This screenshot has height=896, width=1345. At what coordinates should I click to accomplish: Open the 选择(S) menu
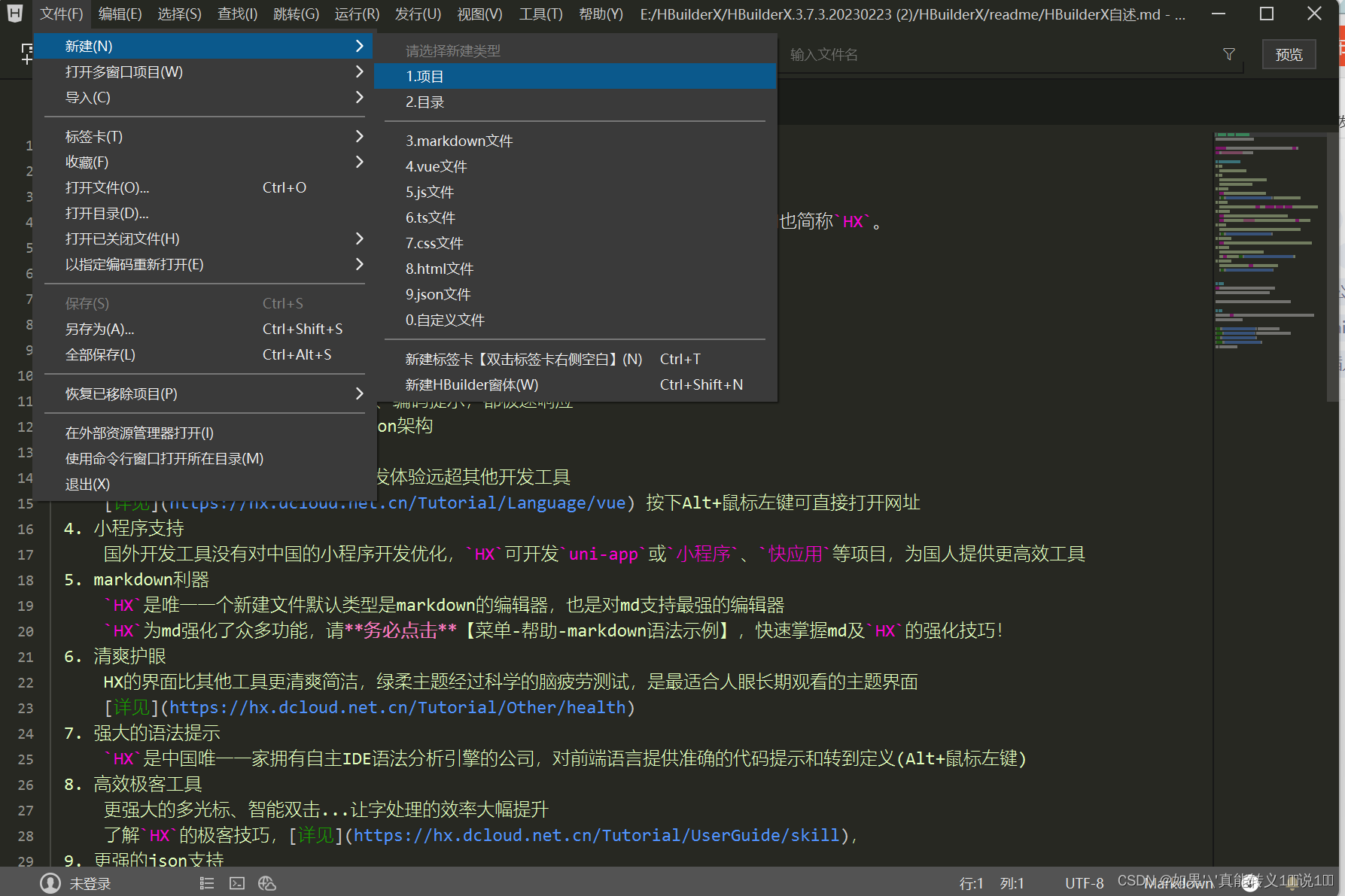click(x=179, y=14)
